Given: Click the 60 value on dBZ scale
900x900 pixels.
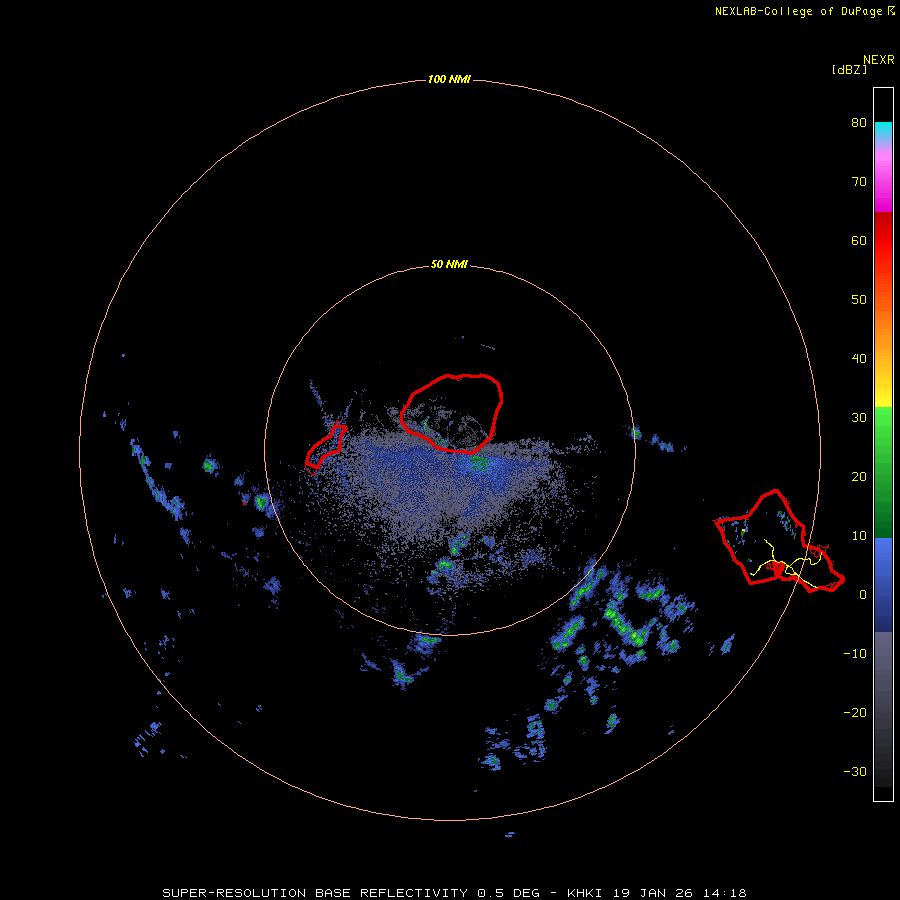Looking at the screenshot, I should [859, 241].
